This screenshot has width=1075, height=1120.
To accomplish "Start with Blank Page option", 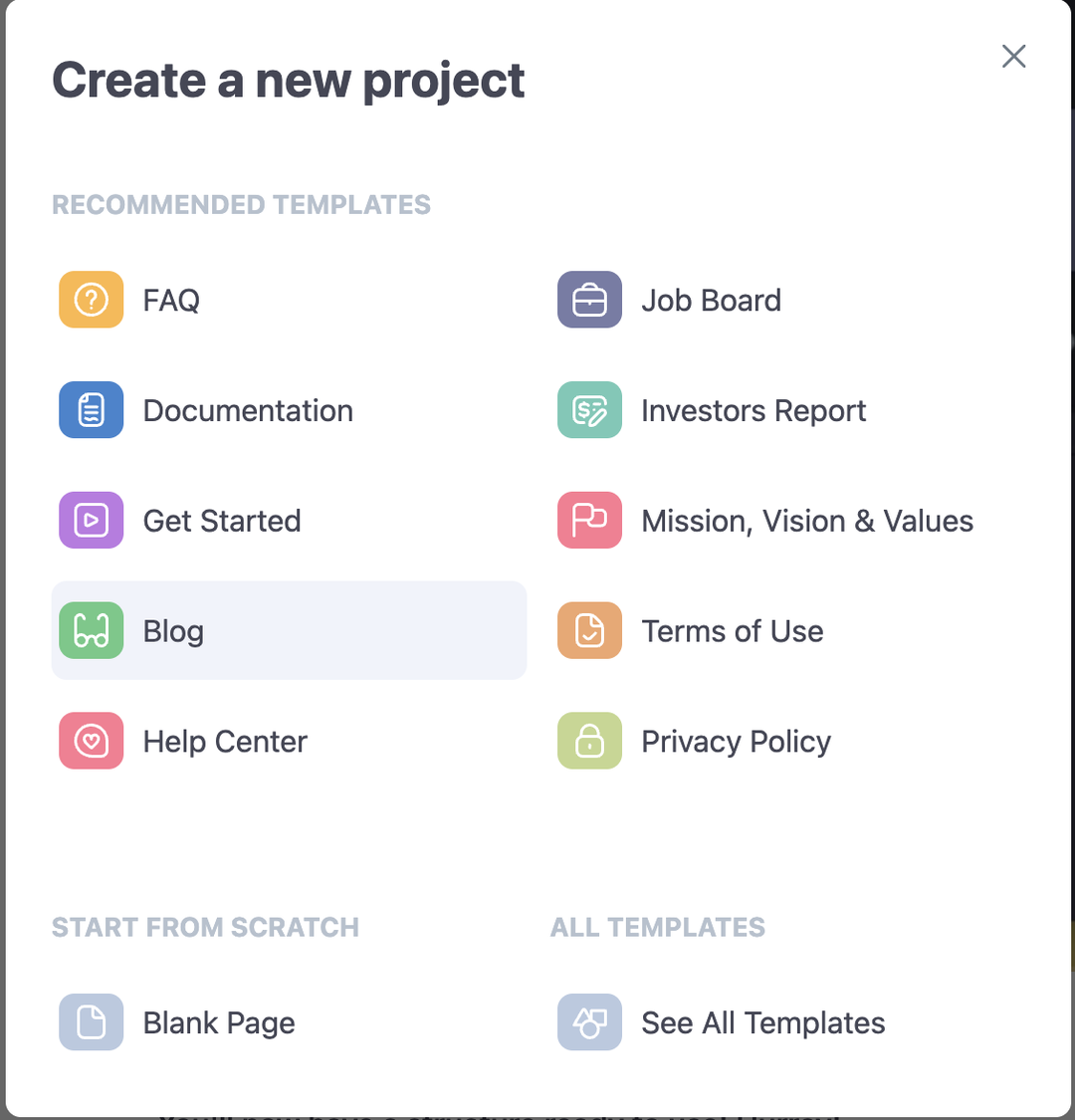I will 219,1023.
